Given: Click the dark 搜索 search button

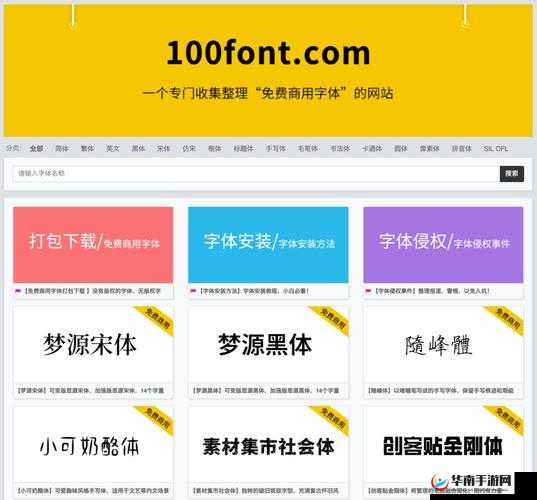Looking at the screenshot, I should (x=512, y=174).
